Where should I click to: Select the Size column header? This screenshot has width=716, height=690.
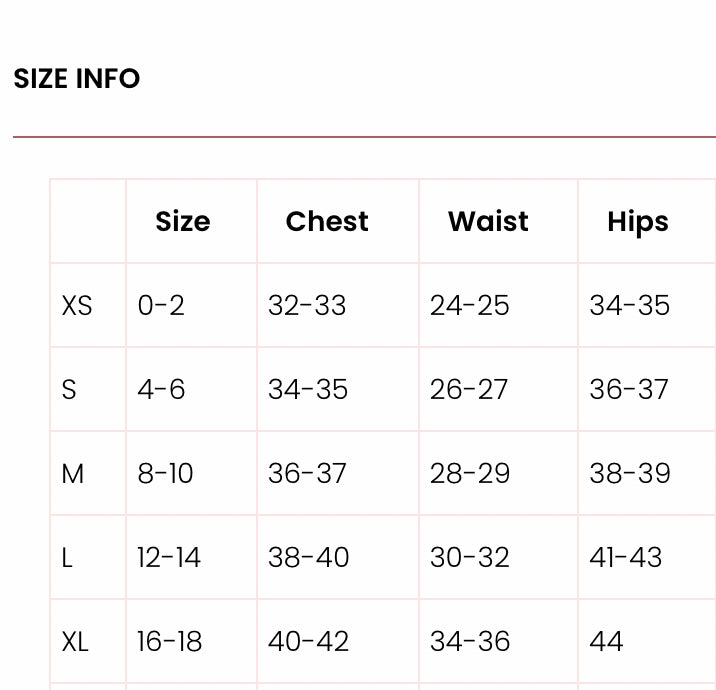[x=183, y=221]
